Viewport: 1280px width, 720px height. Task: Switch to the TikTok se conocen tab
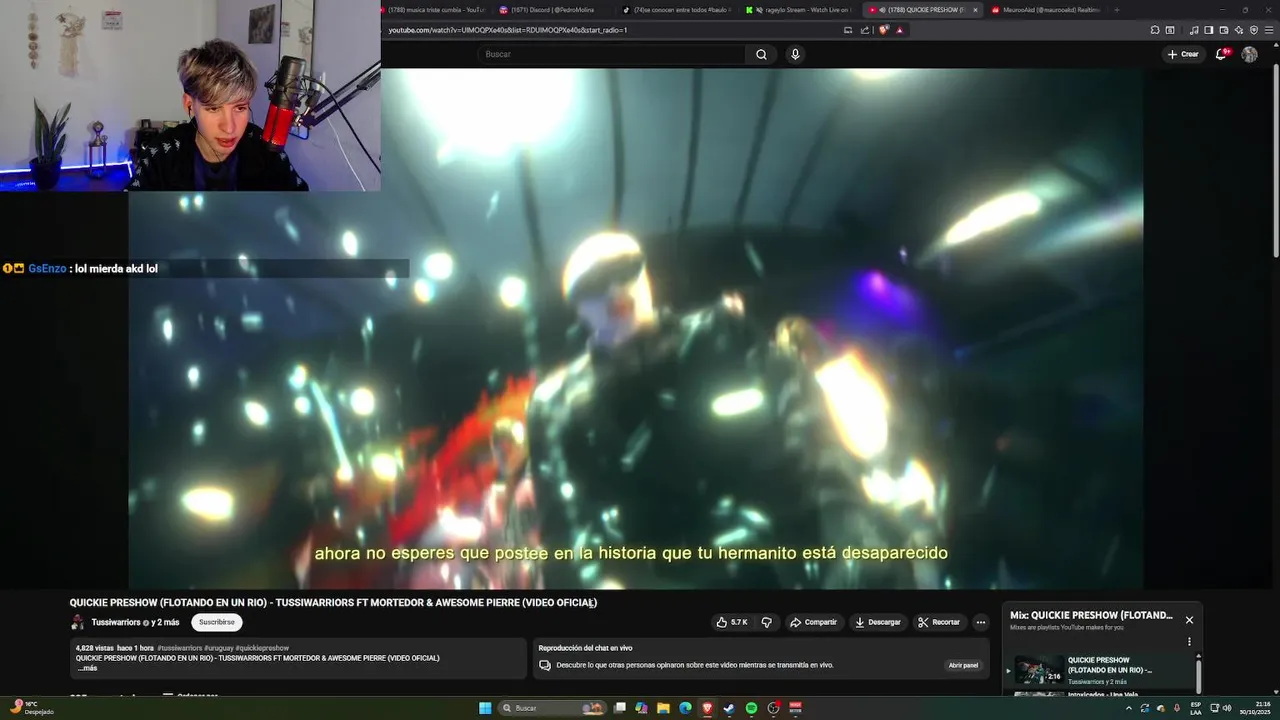(x=676, y=10)
